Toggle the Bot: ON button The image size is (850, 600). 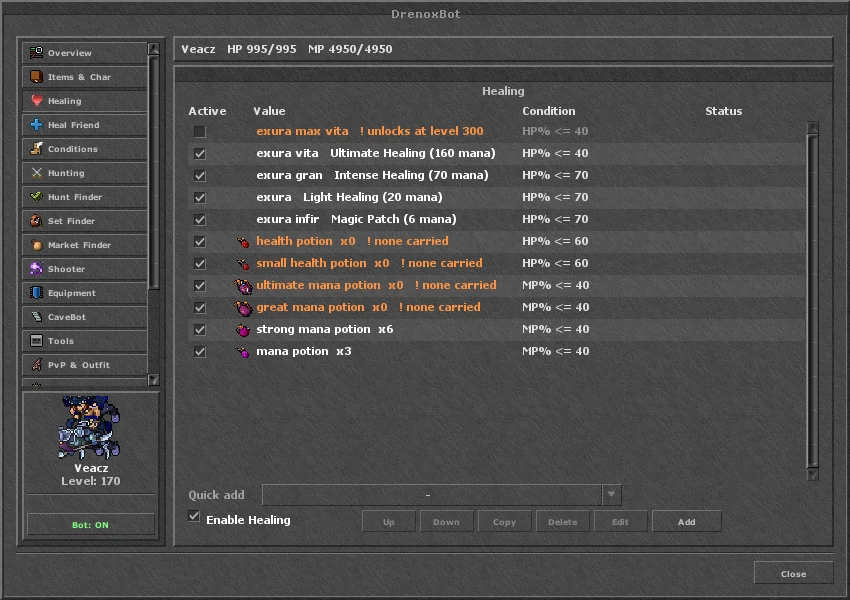pos(91,525)
